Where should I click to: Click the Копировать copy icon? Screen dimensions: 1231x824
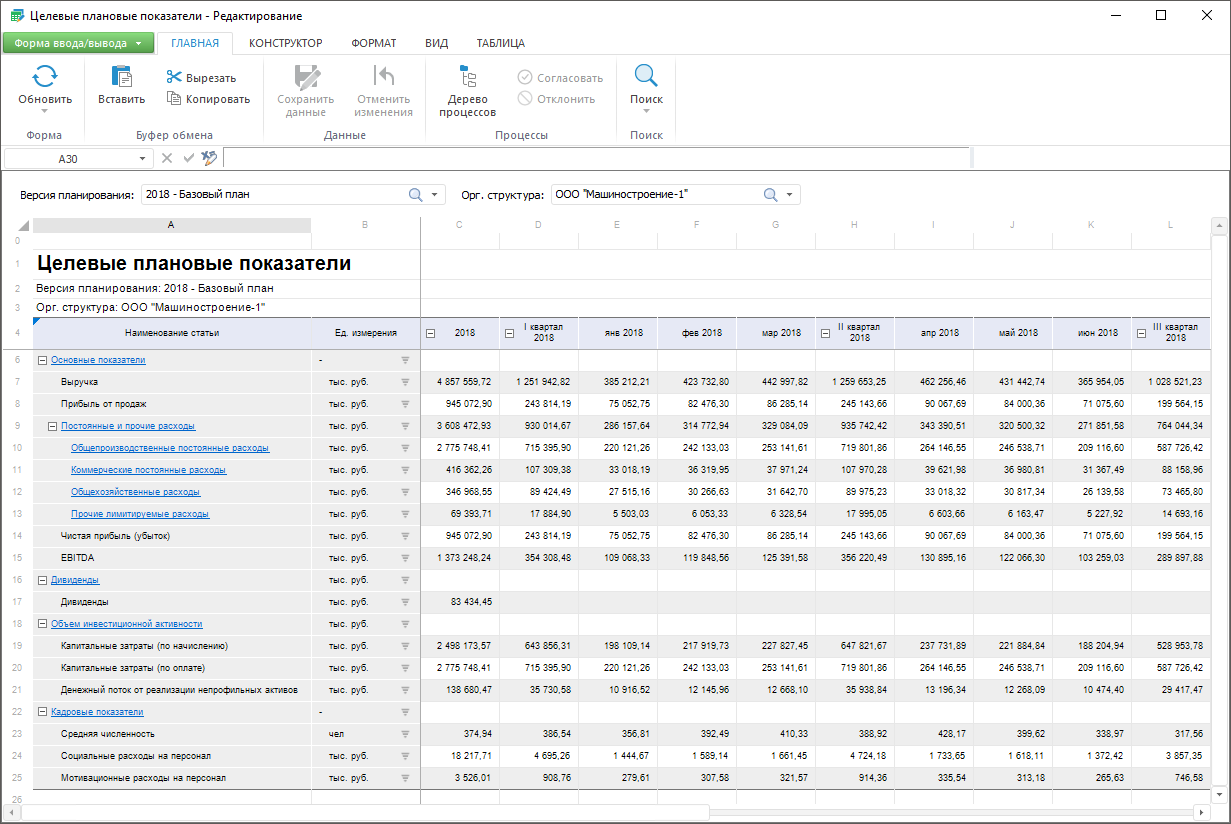coord(174,98)
